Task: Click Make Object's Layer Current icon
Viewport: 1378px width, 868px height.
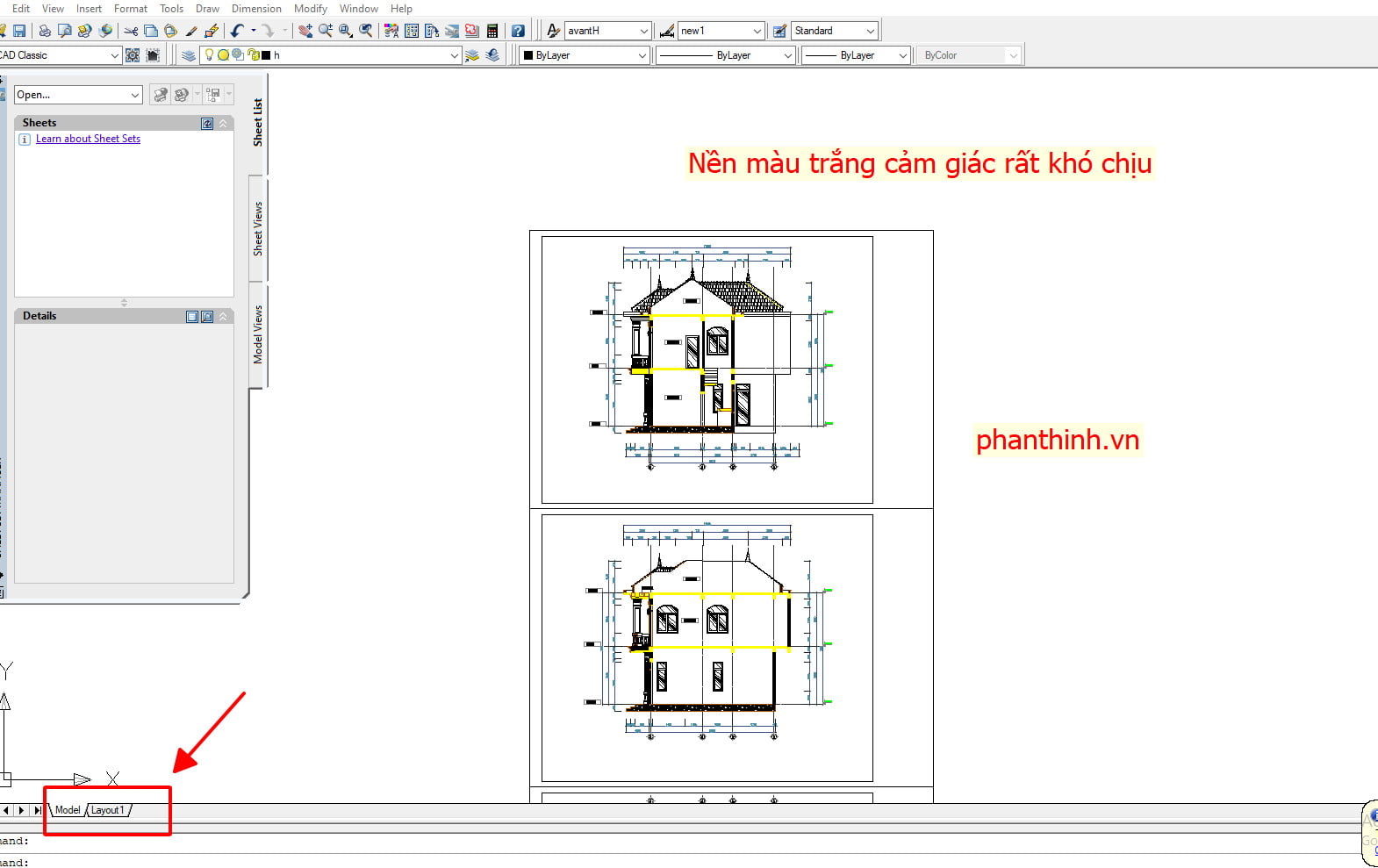Action: tap(472, 55)
